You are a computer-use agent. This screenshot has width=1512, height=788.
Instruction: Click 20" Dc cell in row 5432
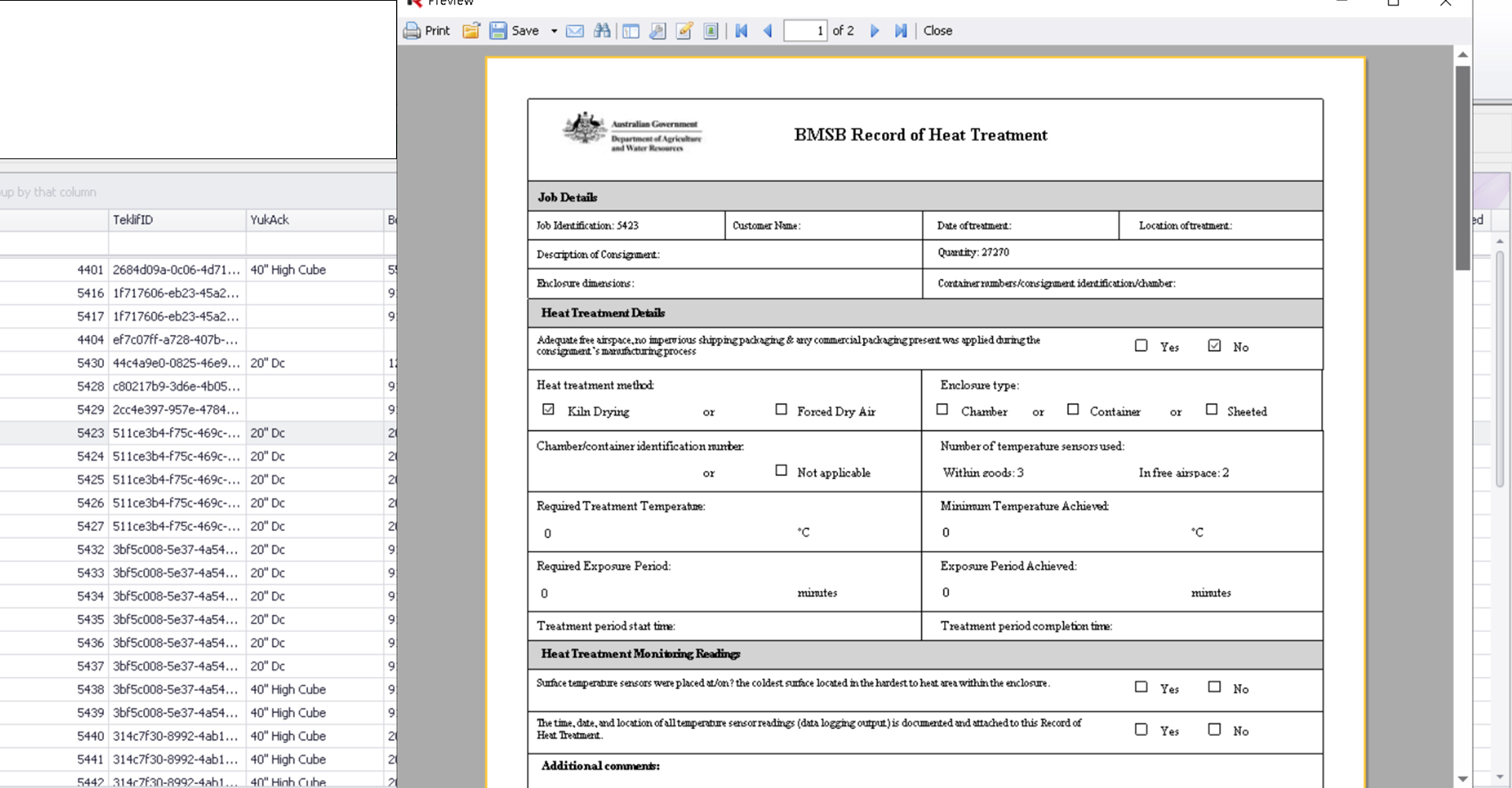pyautogui.click(x=314, y=549)
